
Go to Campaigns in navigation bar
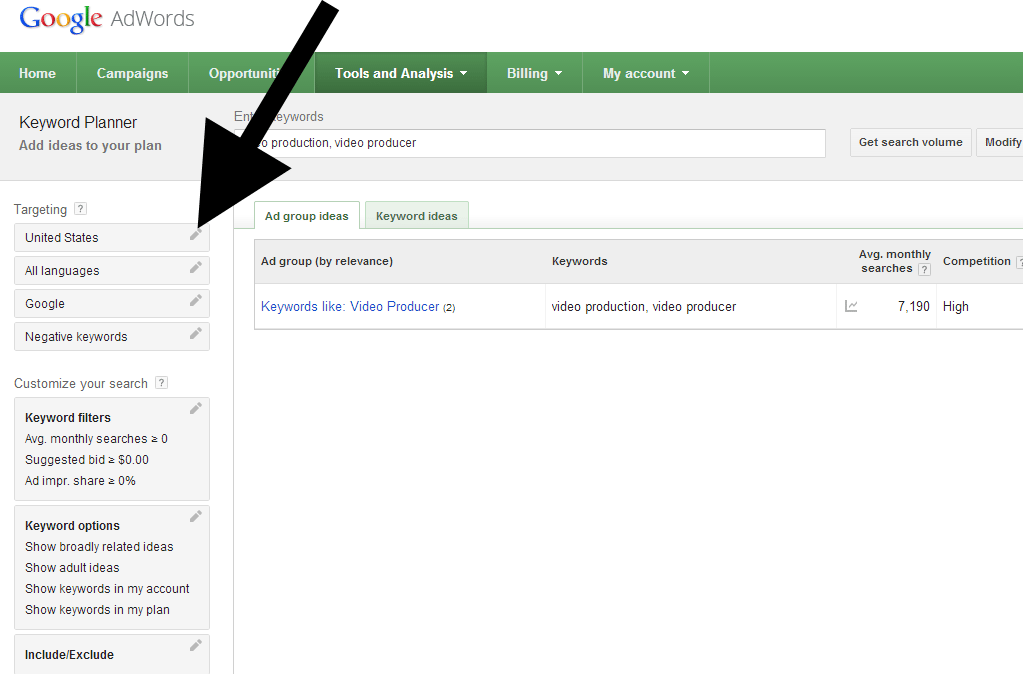(x=132, y=73)
